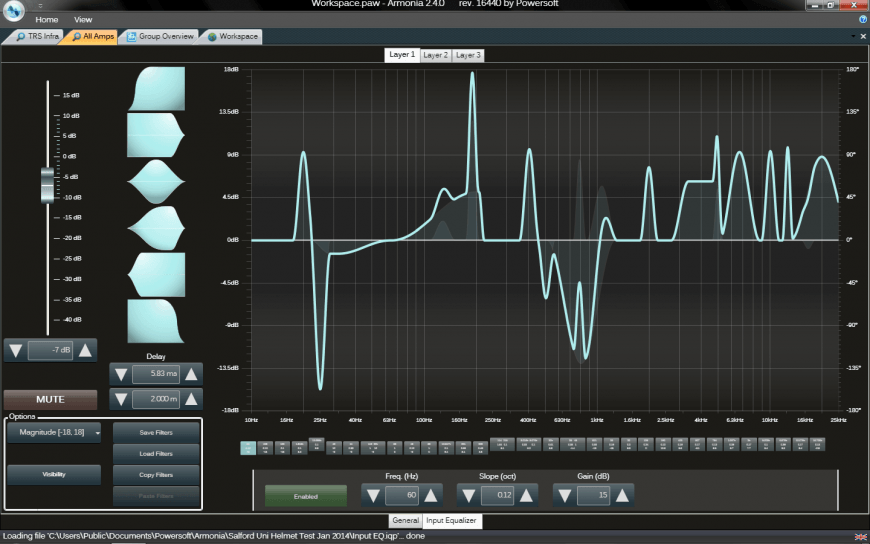
Task: Select the Layer 2 tab
Action: click(x=436, y=55)
